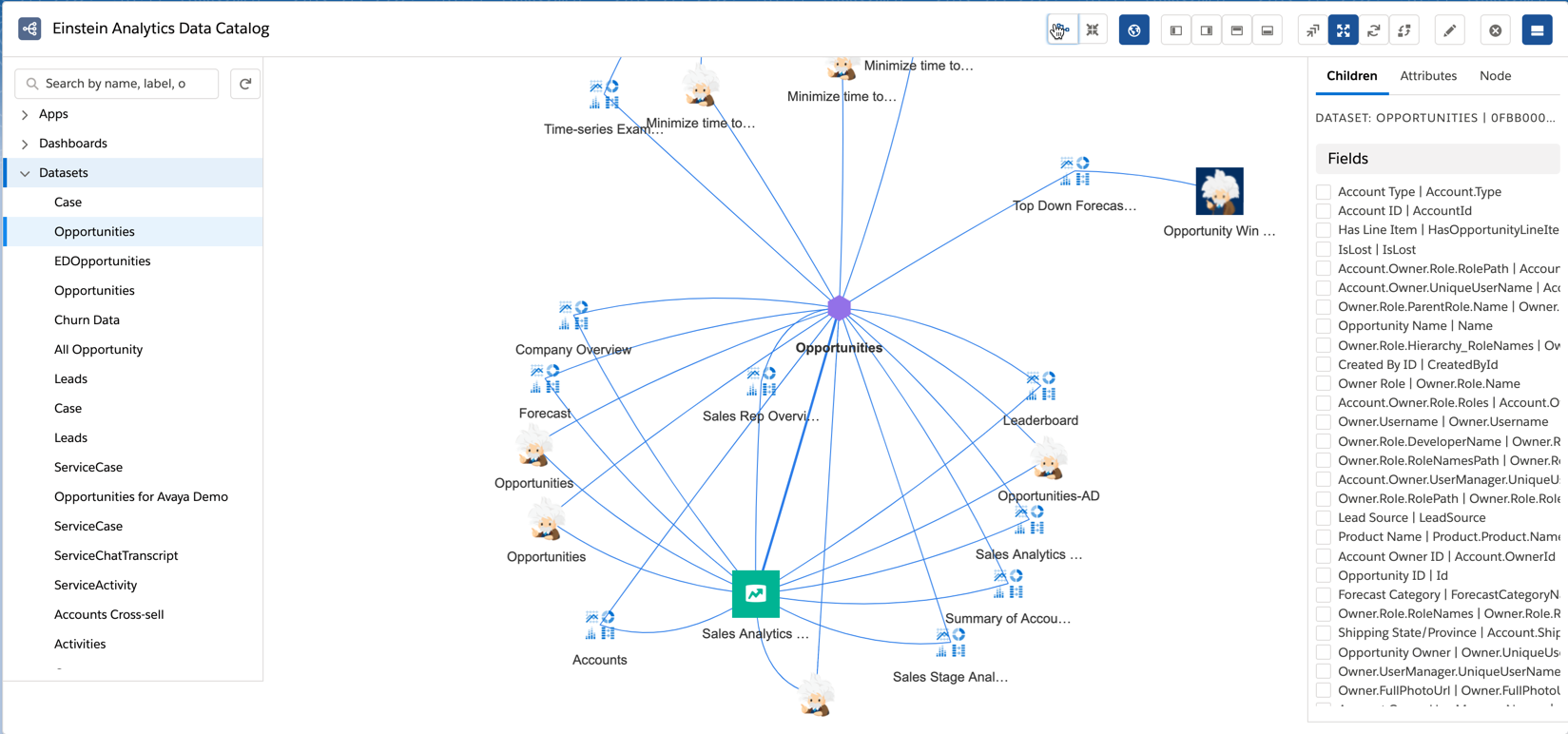The image size is (1568, 734).
Task: Select the Top Down Forecast dashboard node
Action: pos(1074,172)
